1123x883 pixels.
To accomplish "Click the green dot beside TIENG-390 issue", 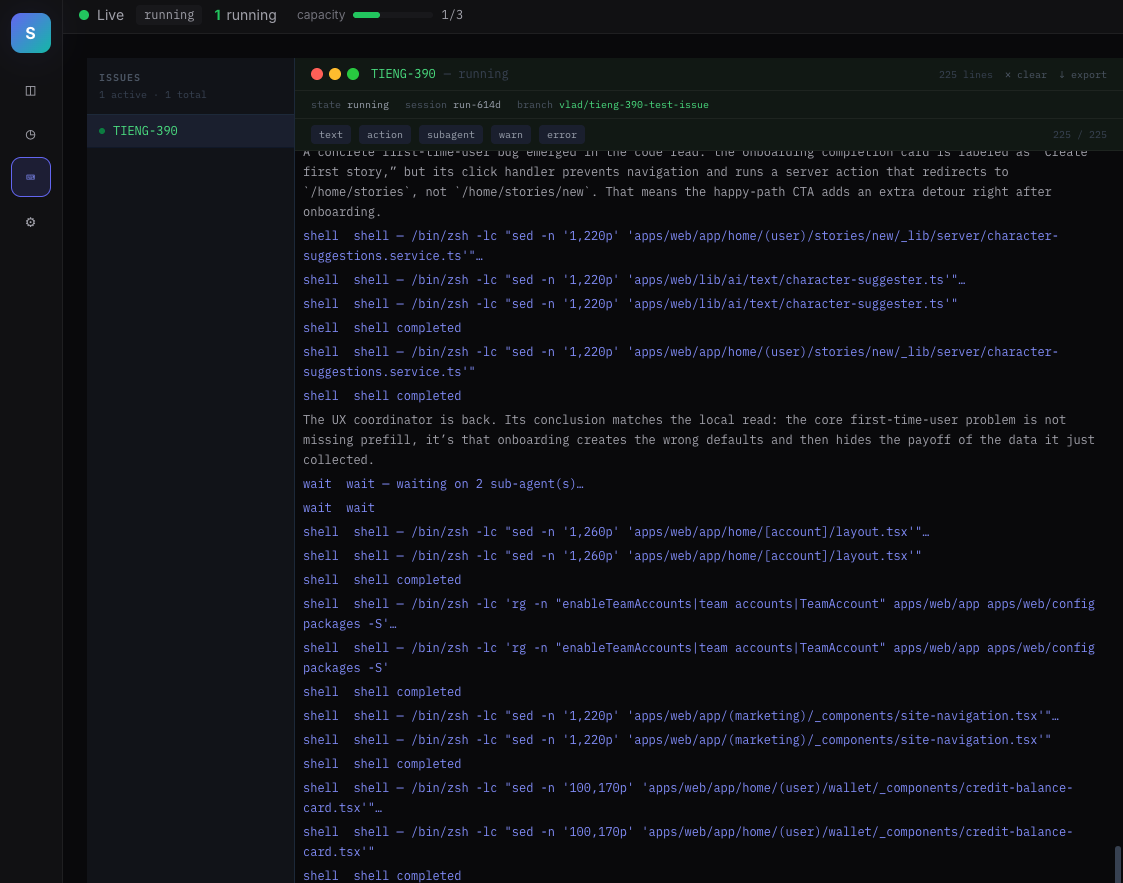I will pos(100,130).
